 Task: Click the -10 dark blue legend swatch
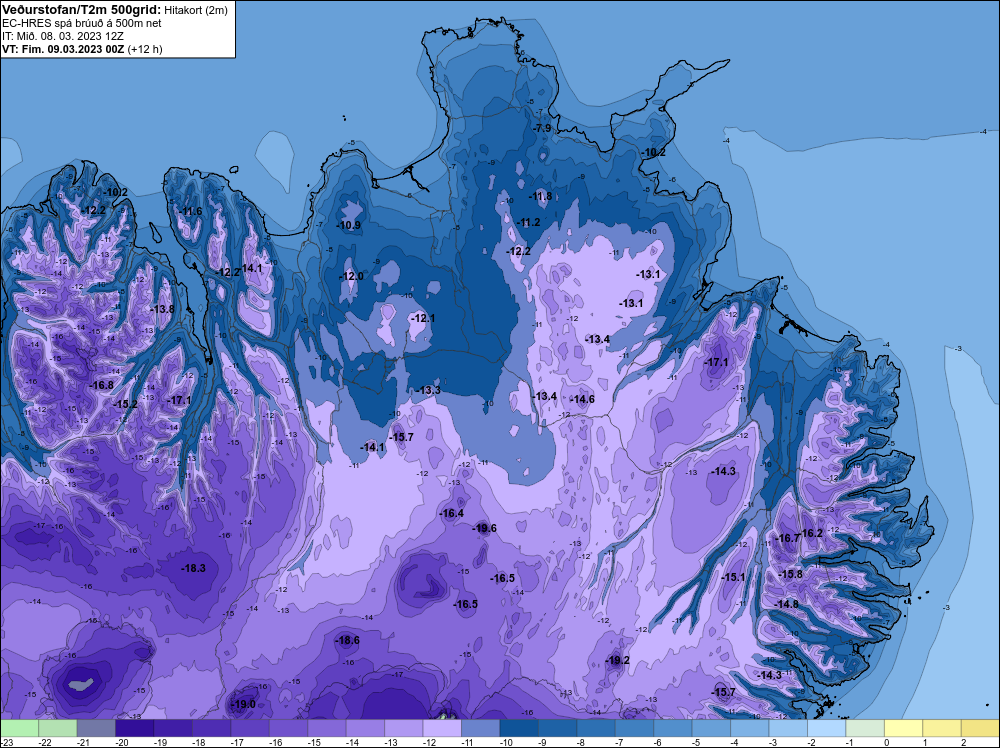(519, 728)
